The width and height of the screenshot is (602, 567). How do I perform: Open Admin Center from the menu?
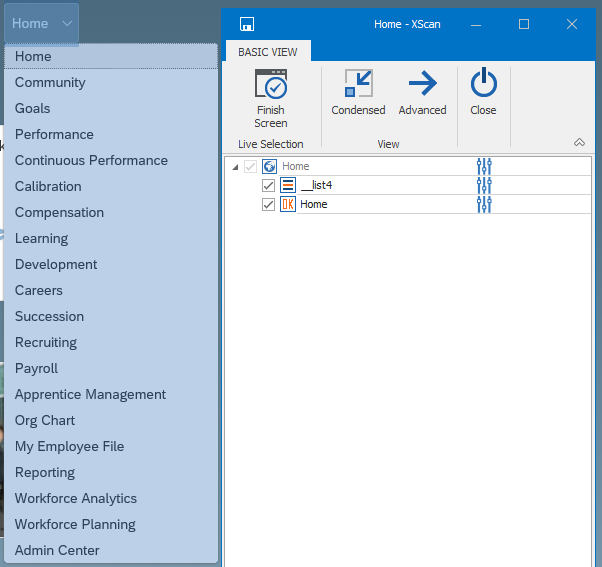(x=57, y=550)
